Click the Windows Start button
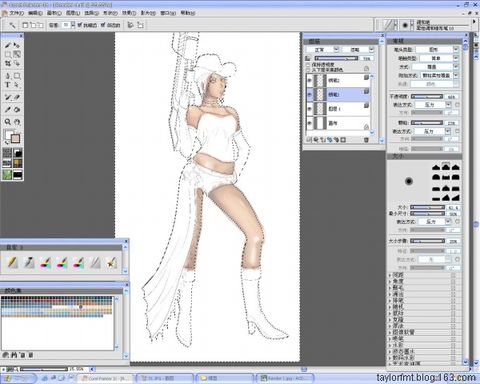The image size is (480, 384). coord(18,378)
